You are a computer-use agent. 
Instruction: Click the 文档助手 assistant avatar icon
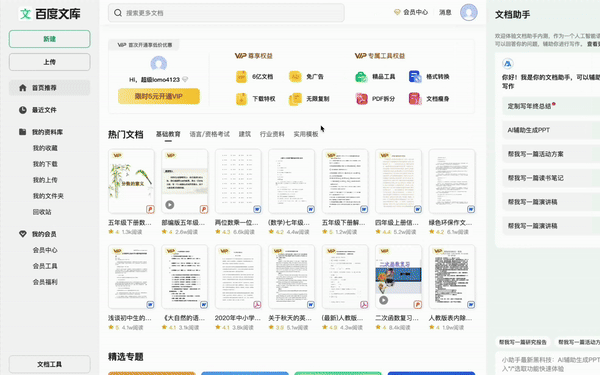coord(507,64)
